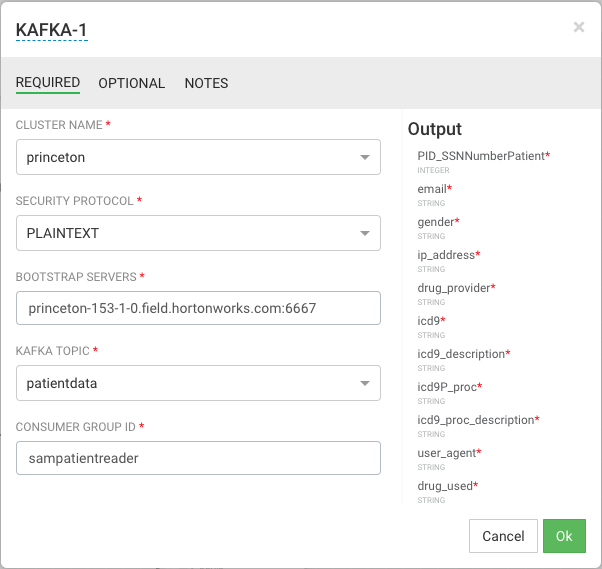Select the princeton cluster name box

tap(180, 157)
